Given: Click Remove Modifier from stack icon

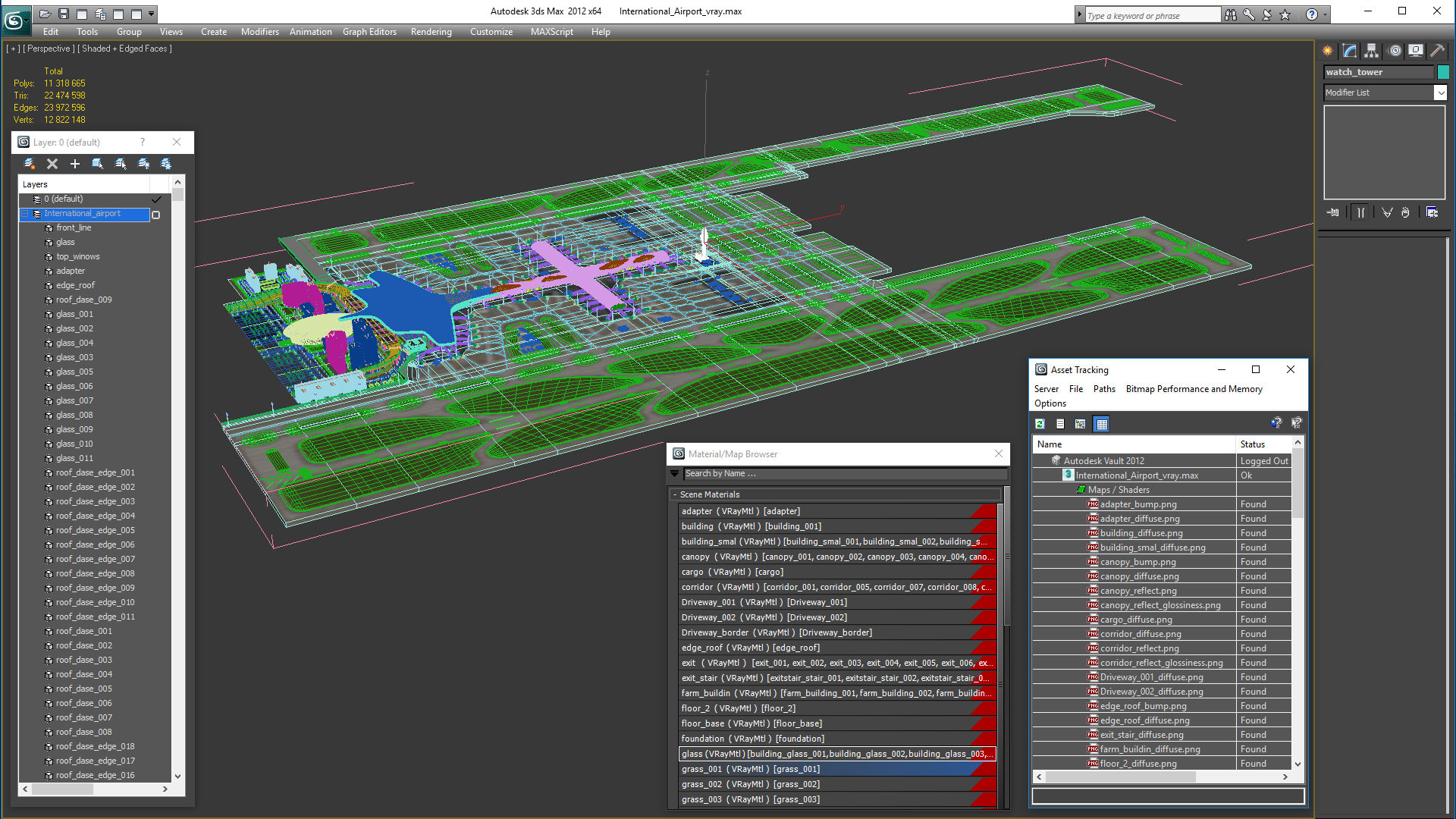Looking at the screenshot, I should 1405,212.
